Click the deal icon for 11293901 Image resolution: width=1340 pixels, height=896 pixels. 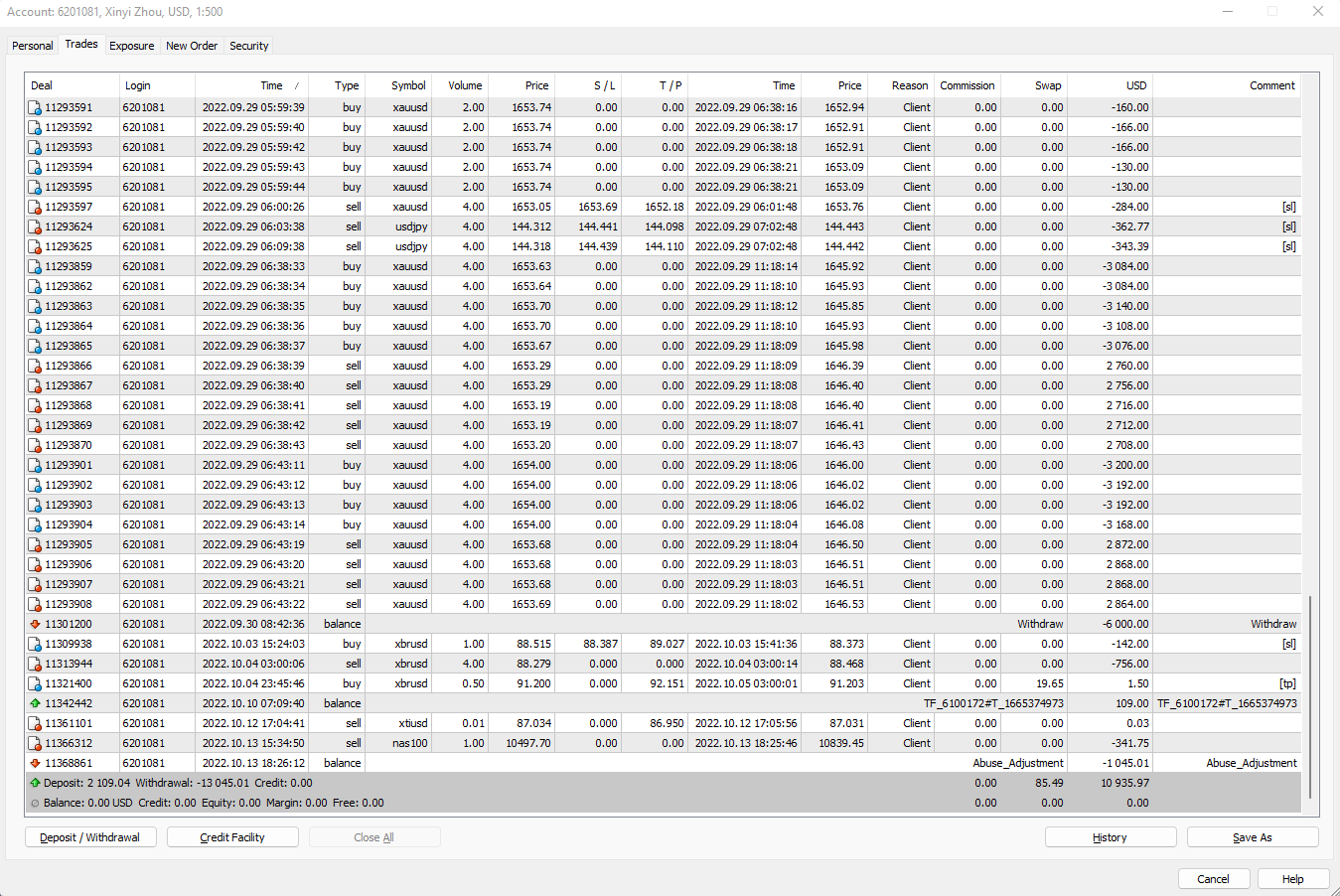[x=35, y=465]
